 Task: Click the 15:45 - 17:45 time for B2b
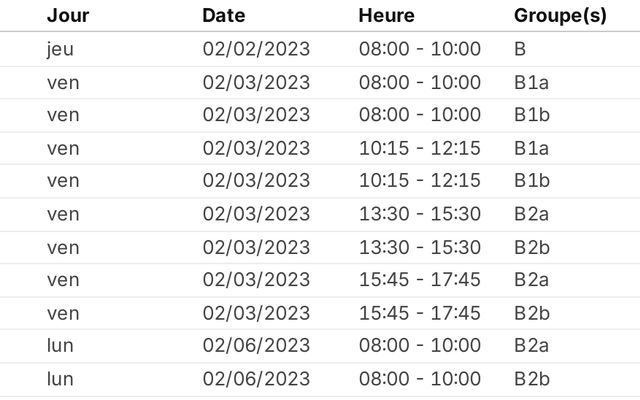pyautogui.click(x=419, y=313)
